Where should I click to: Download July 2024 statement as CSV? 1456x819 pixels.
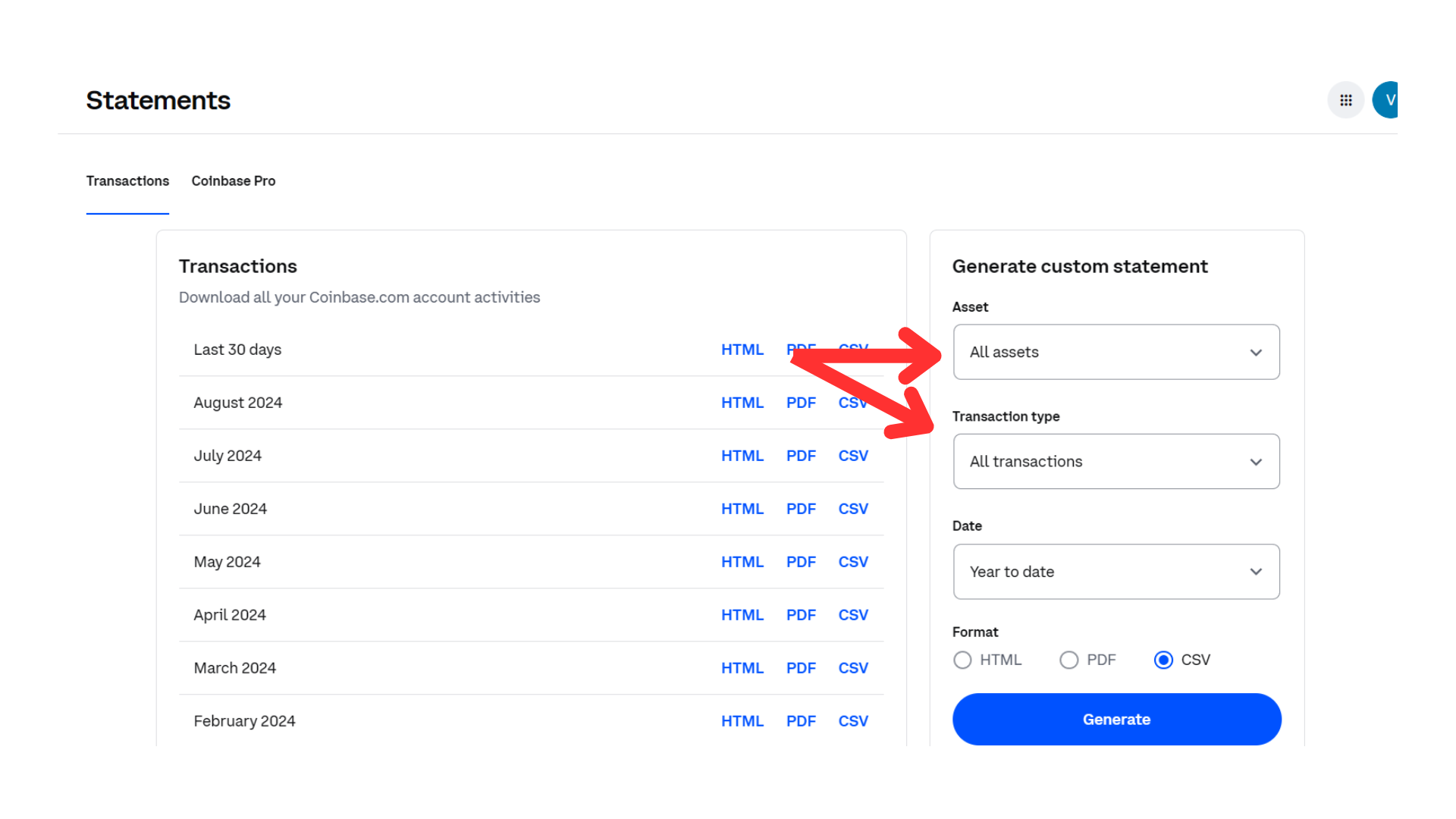853,456
